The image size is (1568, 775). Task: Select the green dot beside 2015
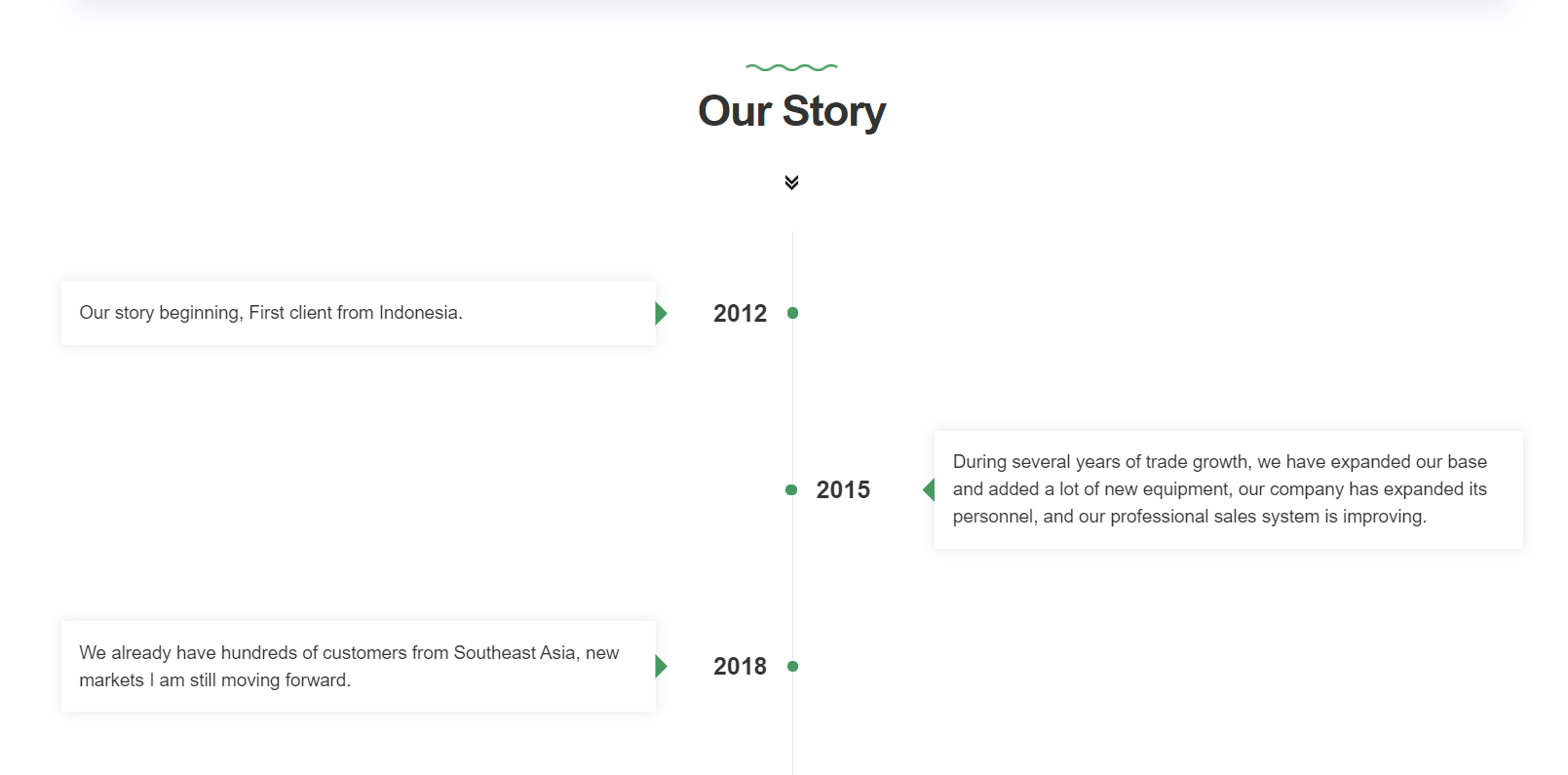point(791,489)
